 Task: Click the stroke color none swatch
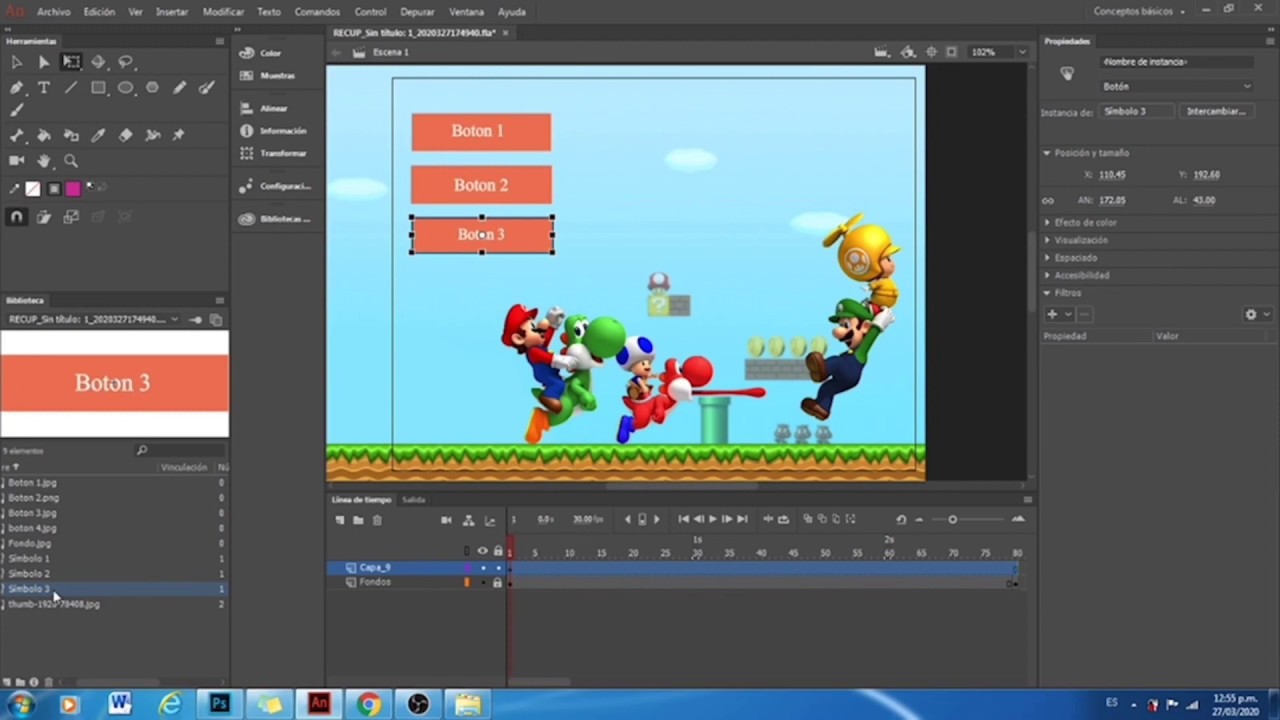[x=33, y=188]
